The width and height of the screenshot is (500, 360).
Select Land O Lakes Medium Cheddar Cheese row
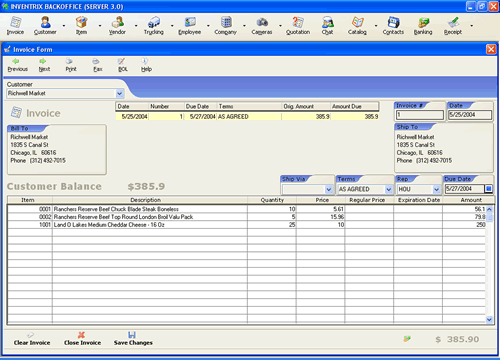(247, 225)
